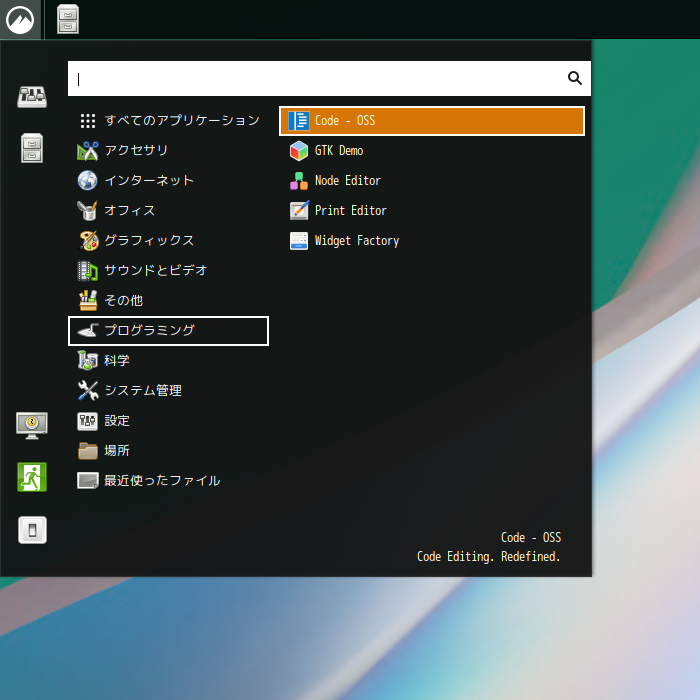Click the lock screen monitor icon
The image size is (700, 700).
32,425
